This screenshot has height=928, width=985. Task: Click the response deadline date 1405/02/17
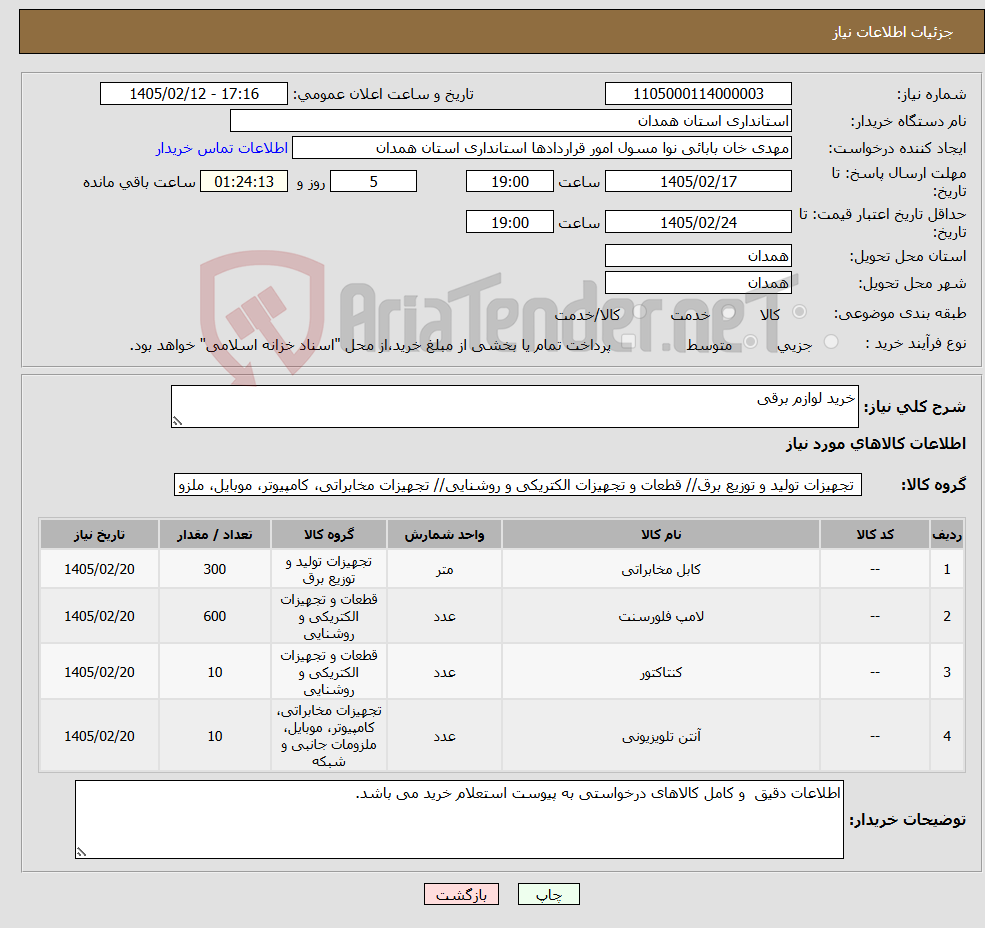coord(698,182)
